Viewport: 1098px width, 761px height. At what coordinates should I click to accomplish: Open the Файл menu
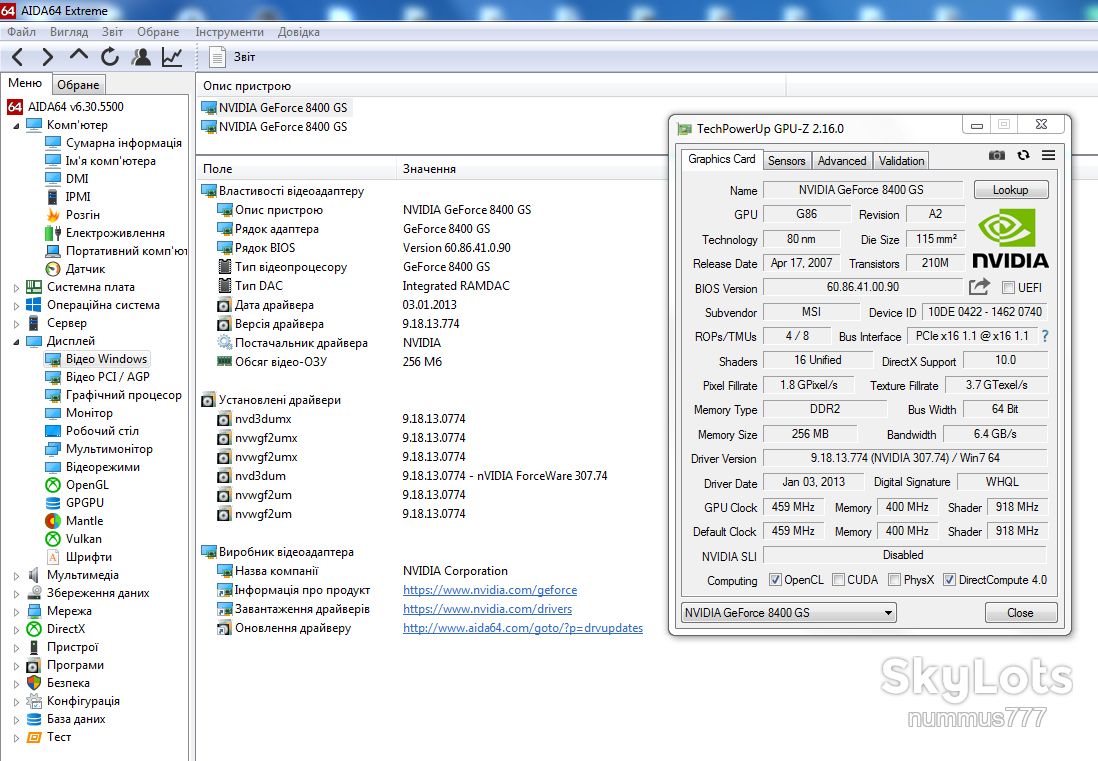click(22, 32)
